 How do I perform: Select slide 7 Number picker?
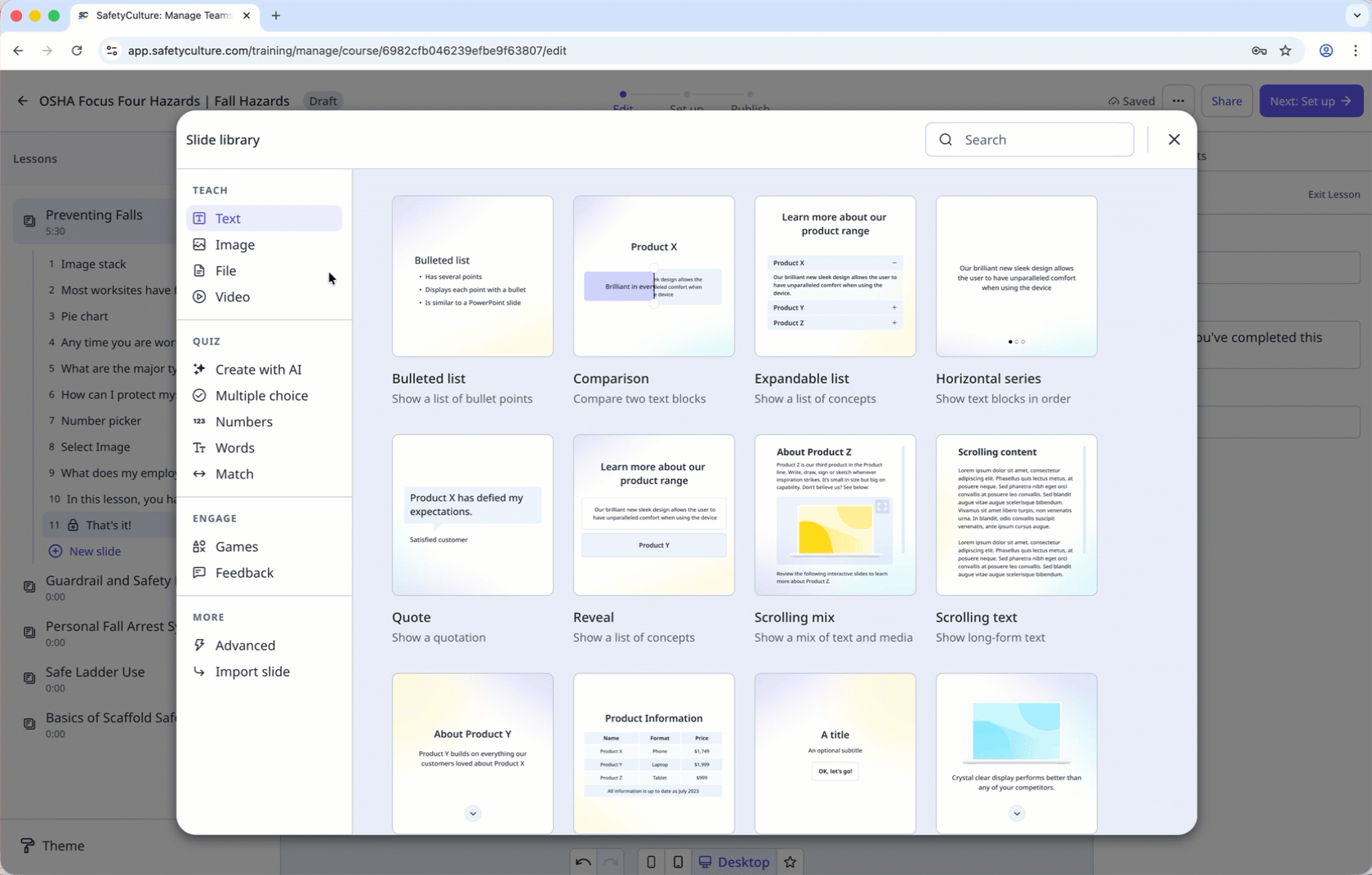pyautogui.click(x=109, y=420)
